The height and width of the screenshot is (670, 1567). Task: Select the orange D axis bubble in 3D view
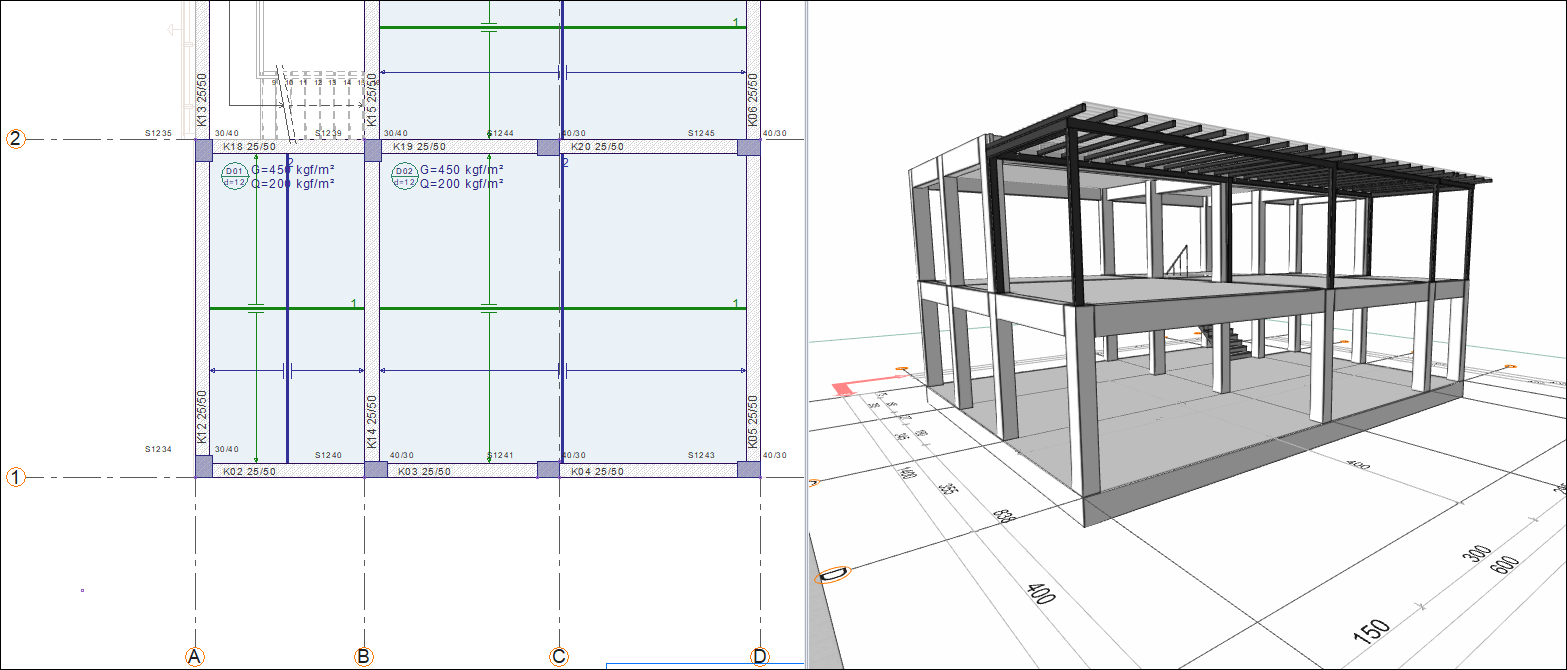[833, 574]
